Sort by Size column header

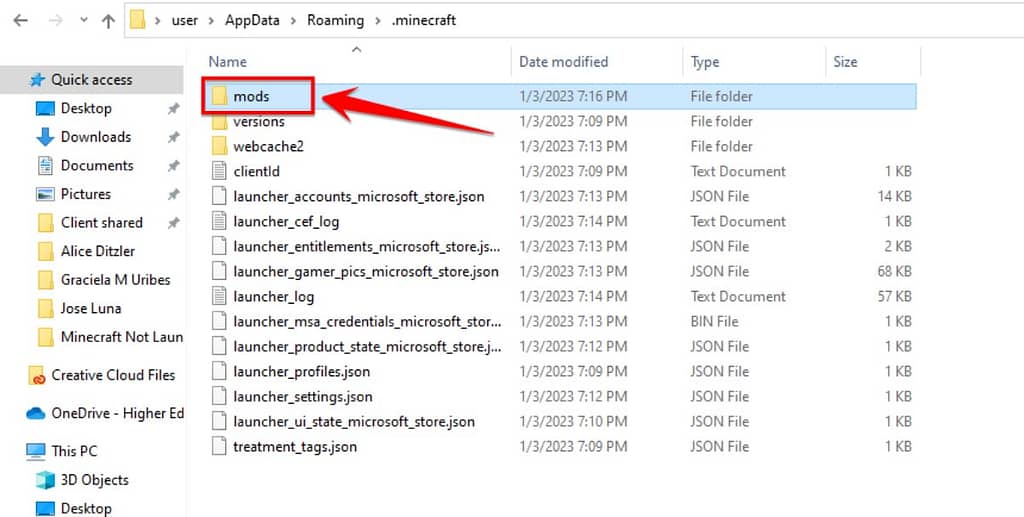pos(845,62)
